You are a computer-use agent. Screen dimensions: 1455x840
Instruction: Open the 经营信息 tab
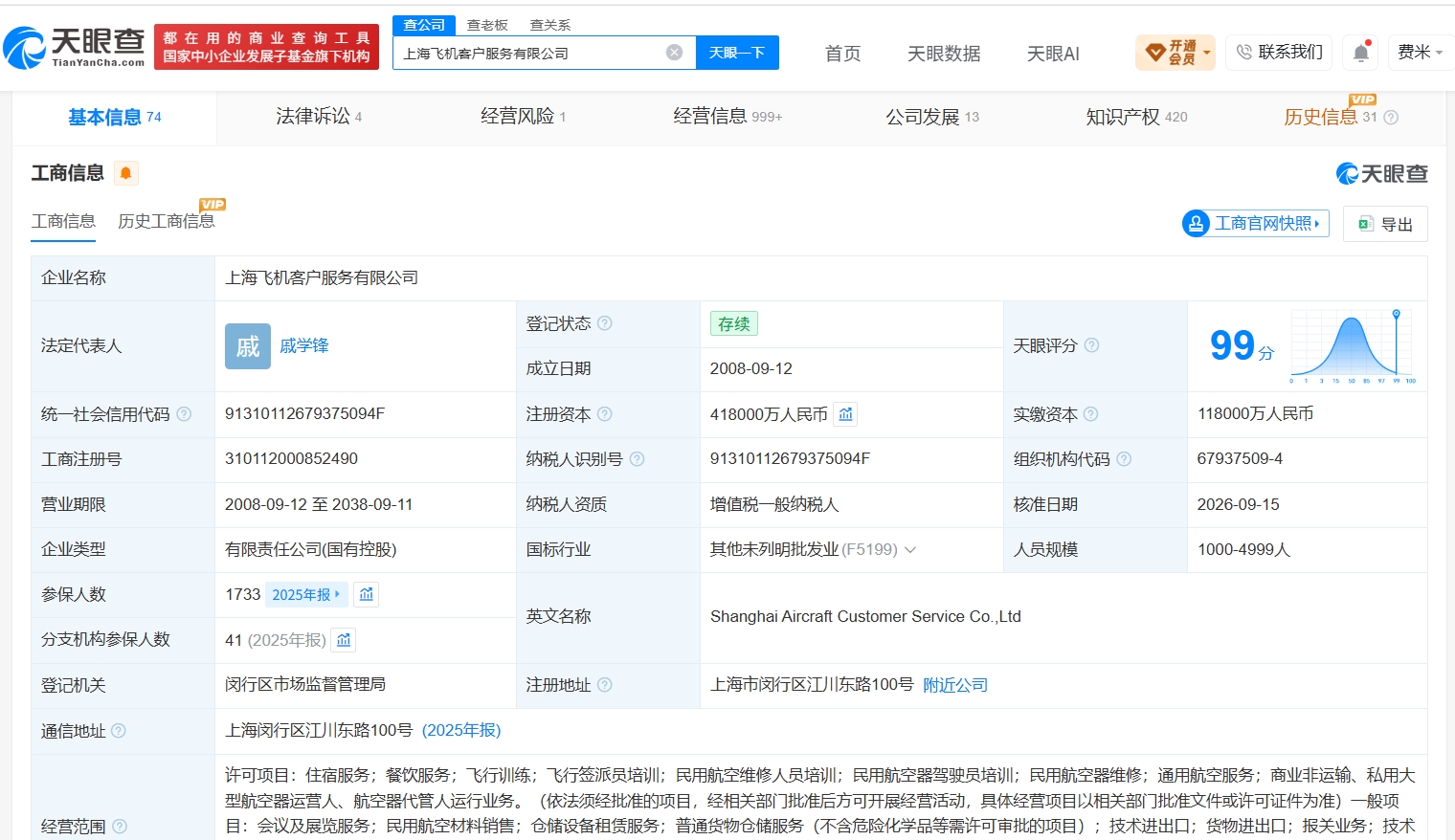[727, 117]
